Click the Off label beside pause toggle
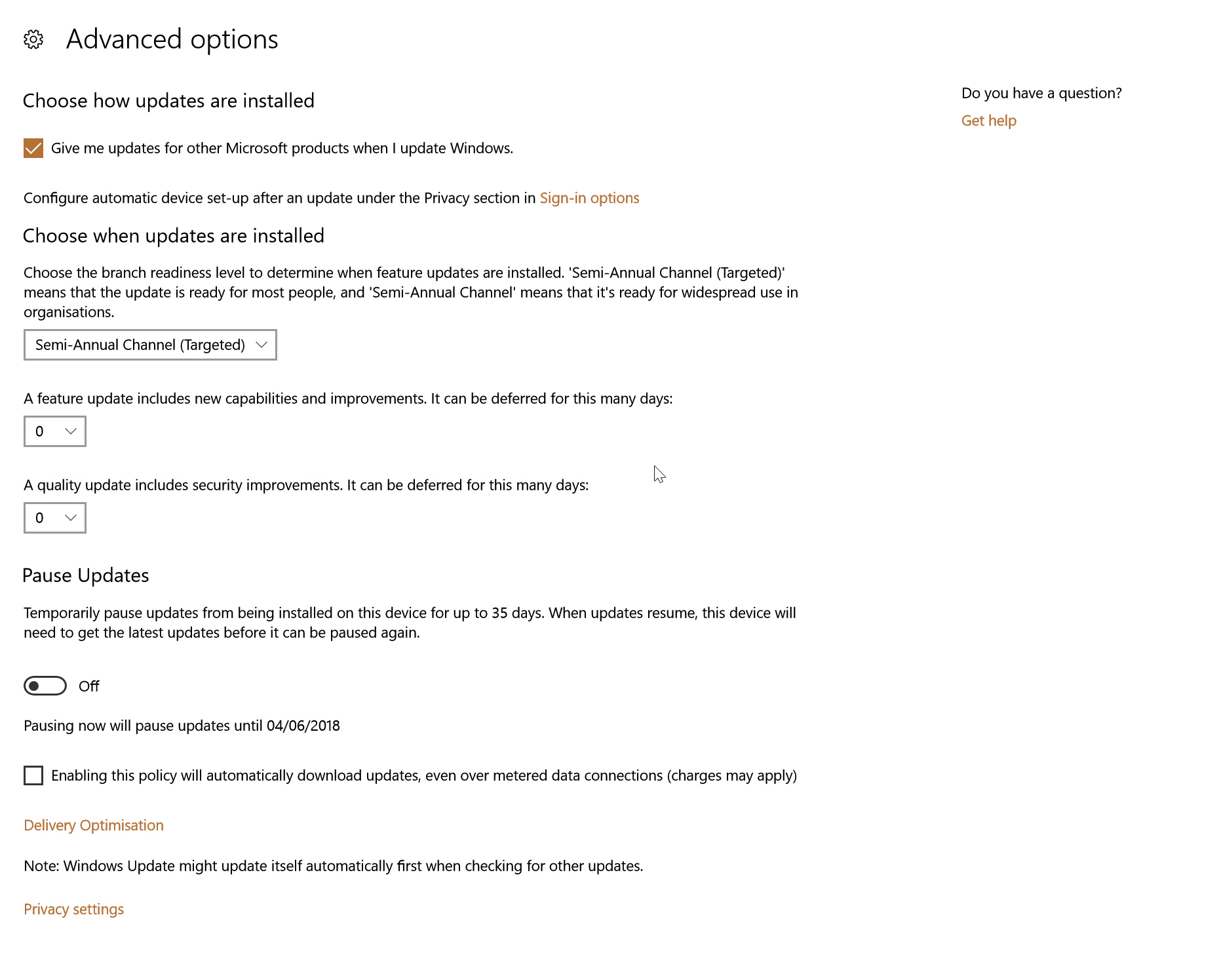1221x980 pixels. (x=88, y=686)
